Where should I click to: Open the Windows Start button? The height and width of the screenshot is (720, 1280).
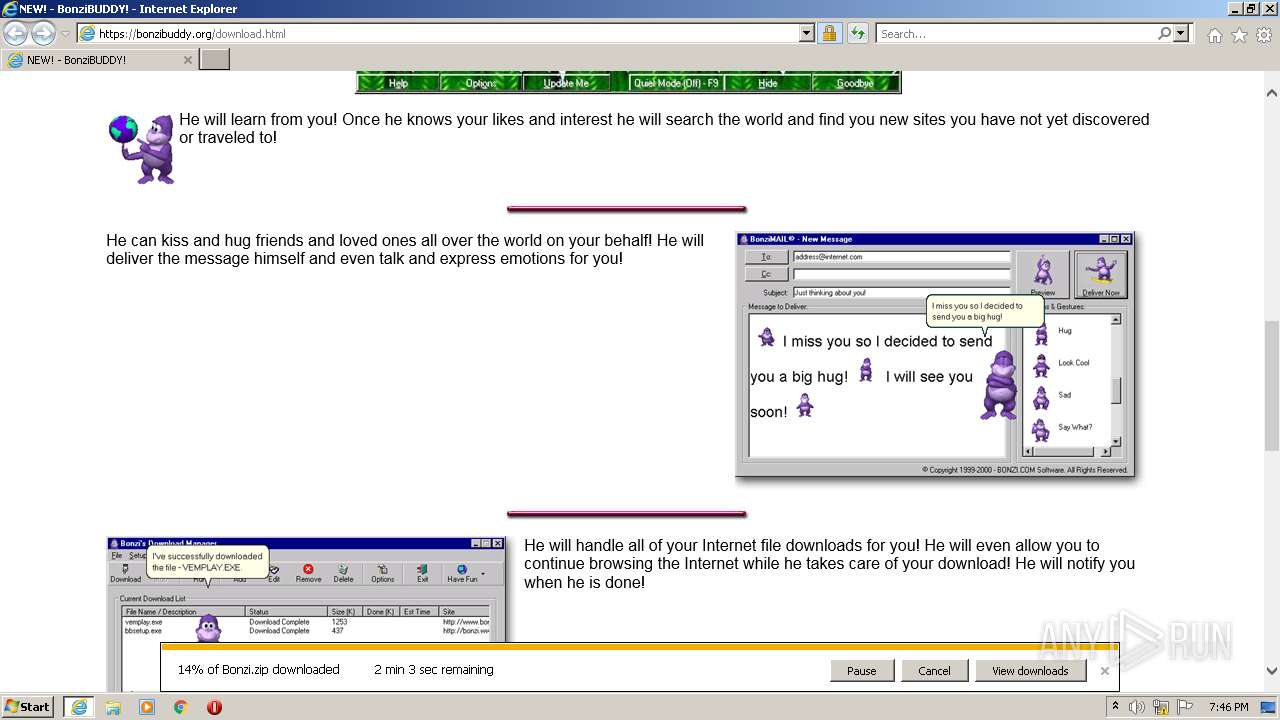pos(28,707)
